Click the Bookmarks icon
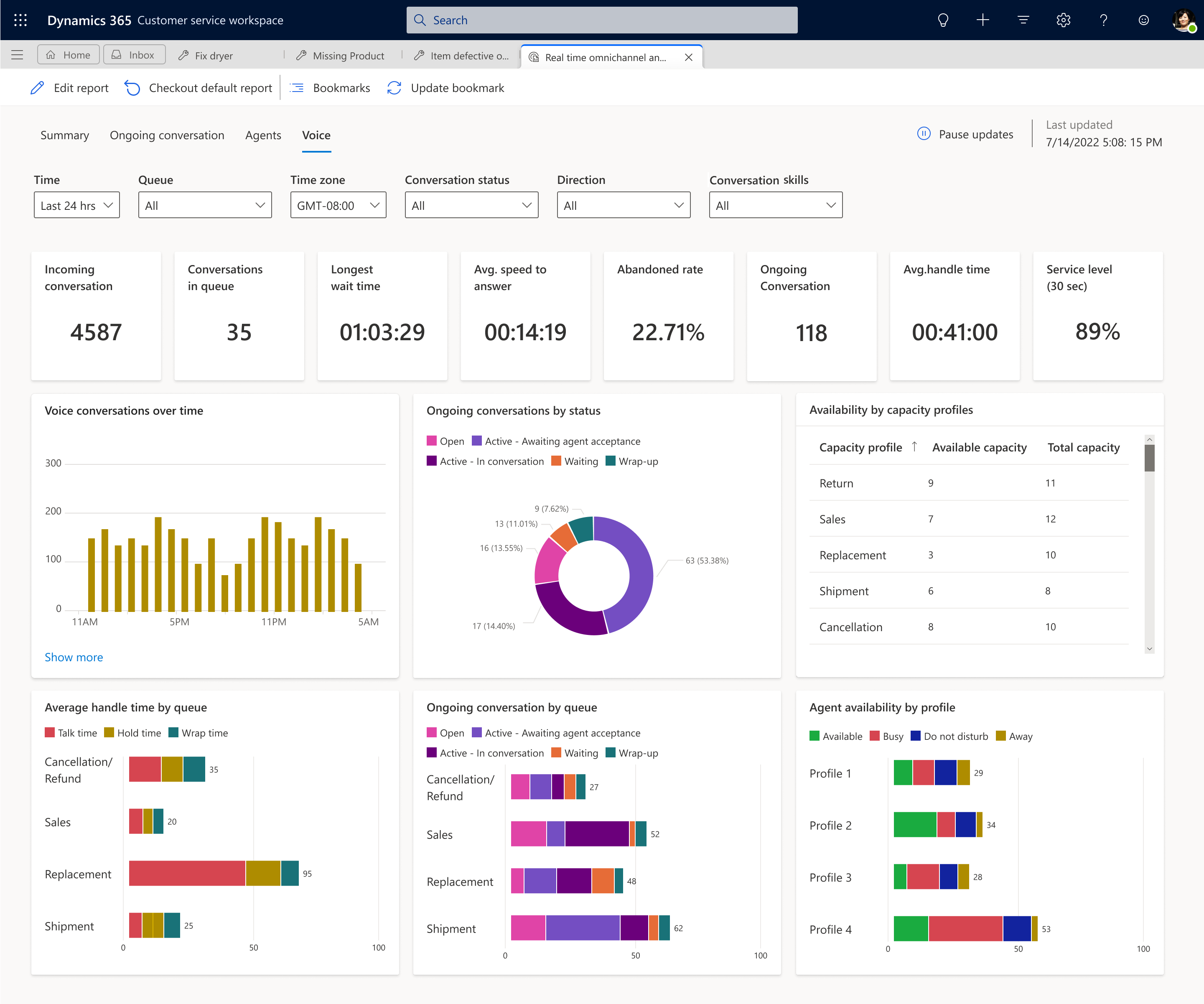 click(x=297, y=88)
